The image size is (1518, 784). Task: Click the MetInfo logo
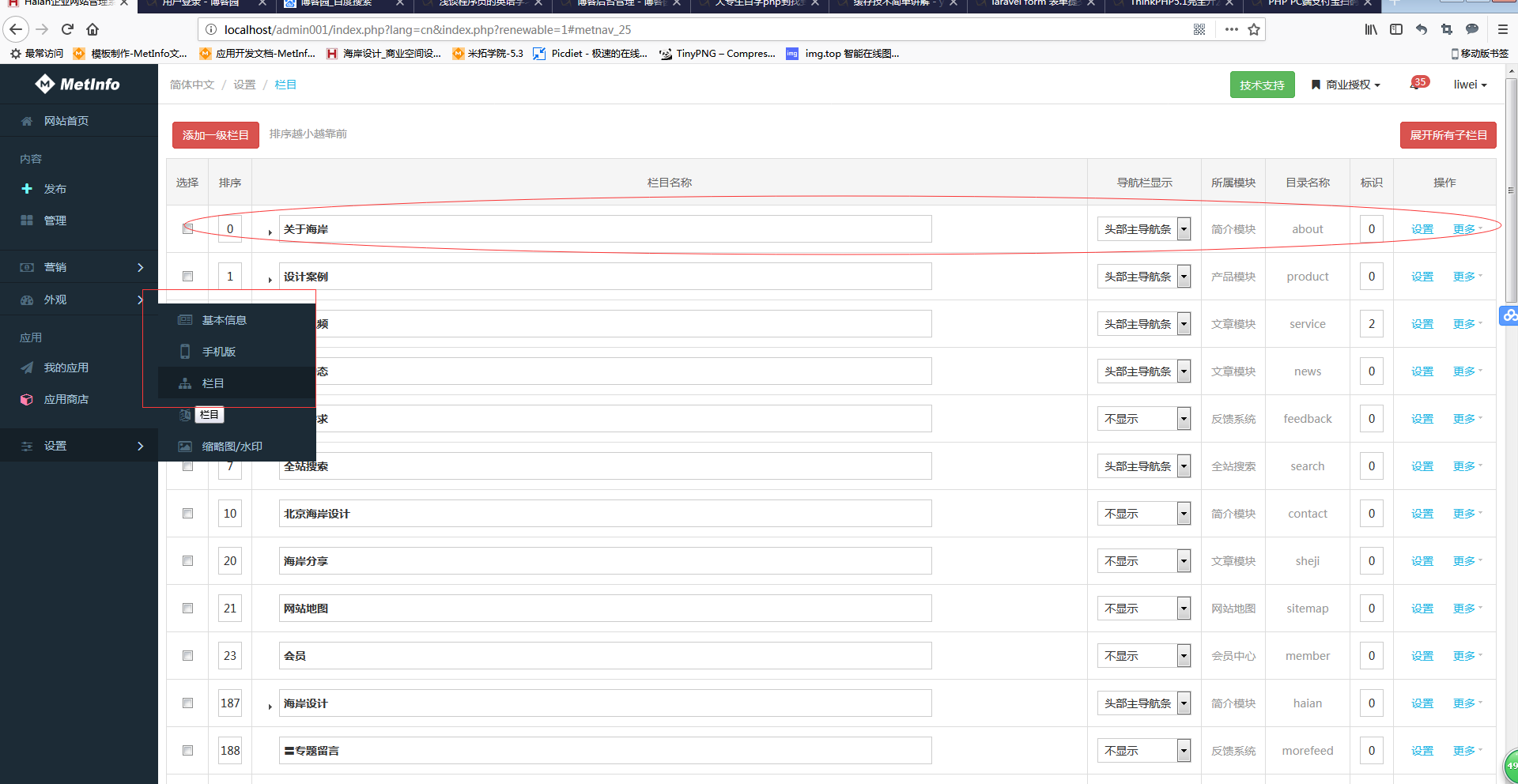click(77, 84)
